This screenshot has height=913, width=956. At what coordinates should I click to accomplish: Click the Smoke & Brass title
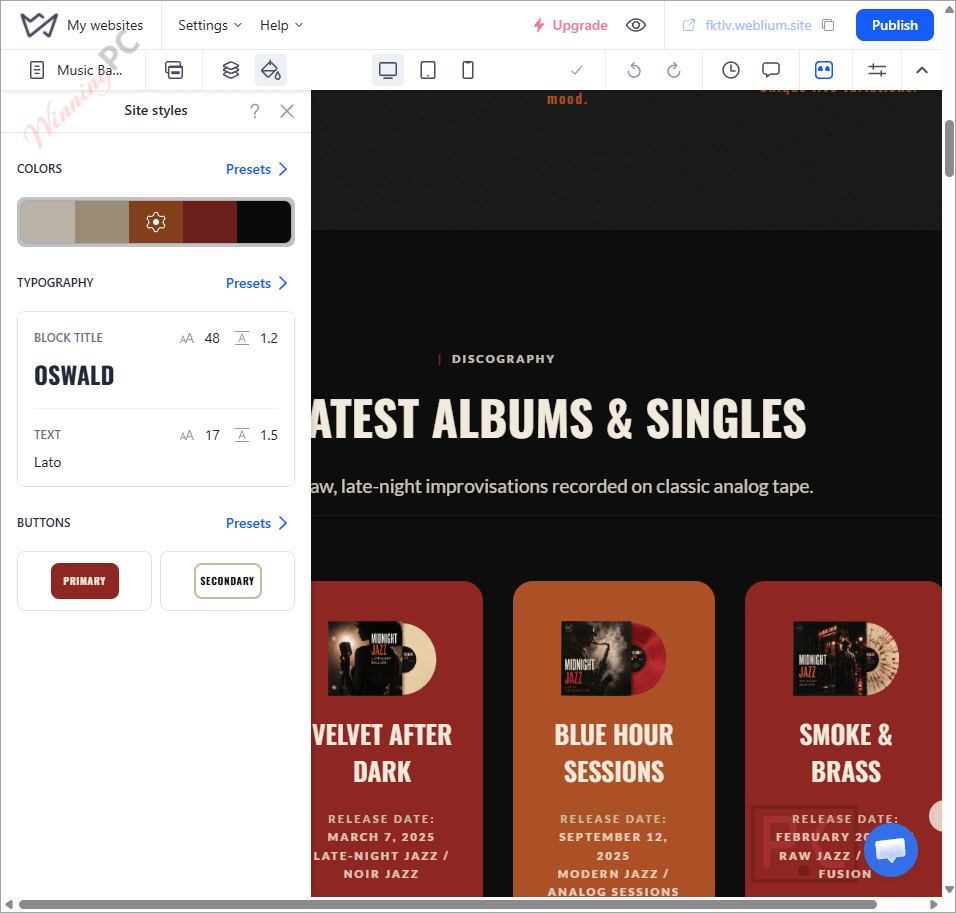point(846,753)
